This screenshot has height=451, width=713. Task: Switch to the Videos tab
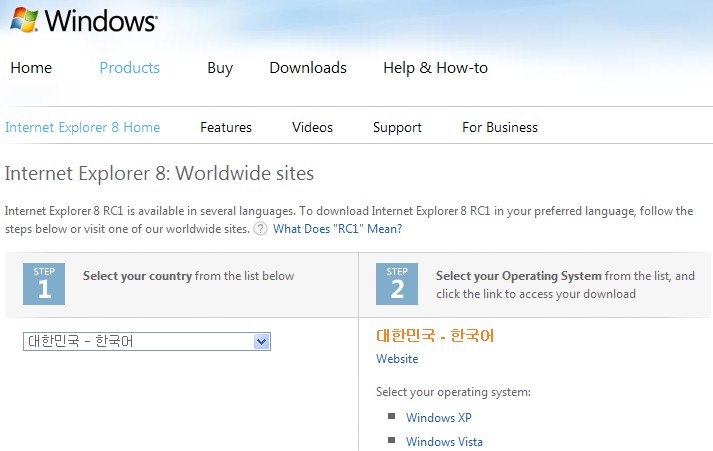pos(312,127)
